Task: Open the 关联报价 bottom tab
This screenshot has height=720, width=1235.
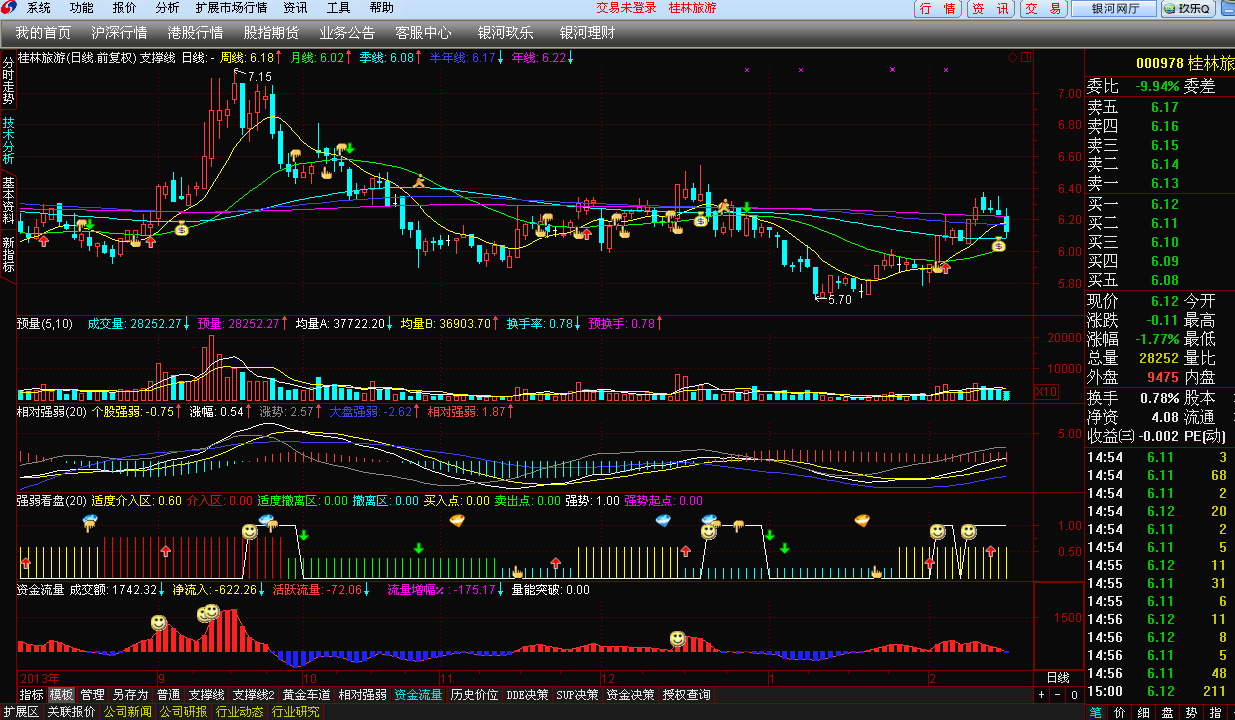Action: [x=72, y=712]
